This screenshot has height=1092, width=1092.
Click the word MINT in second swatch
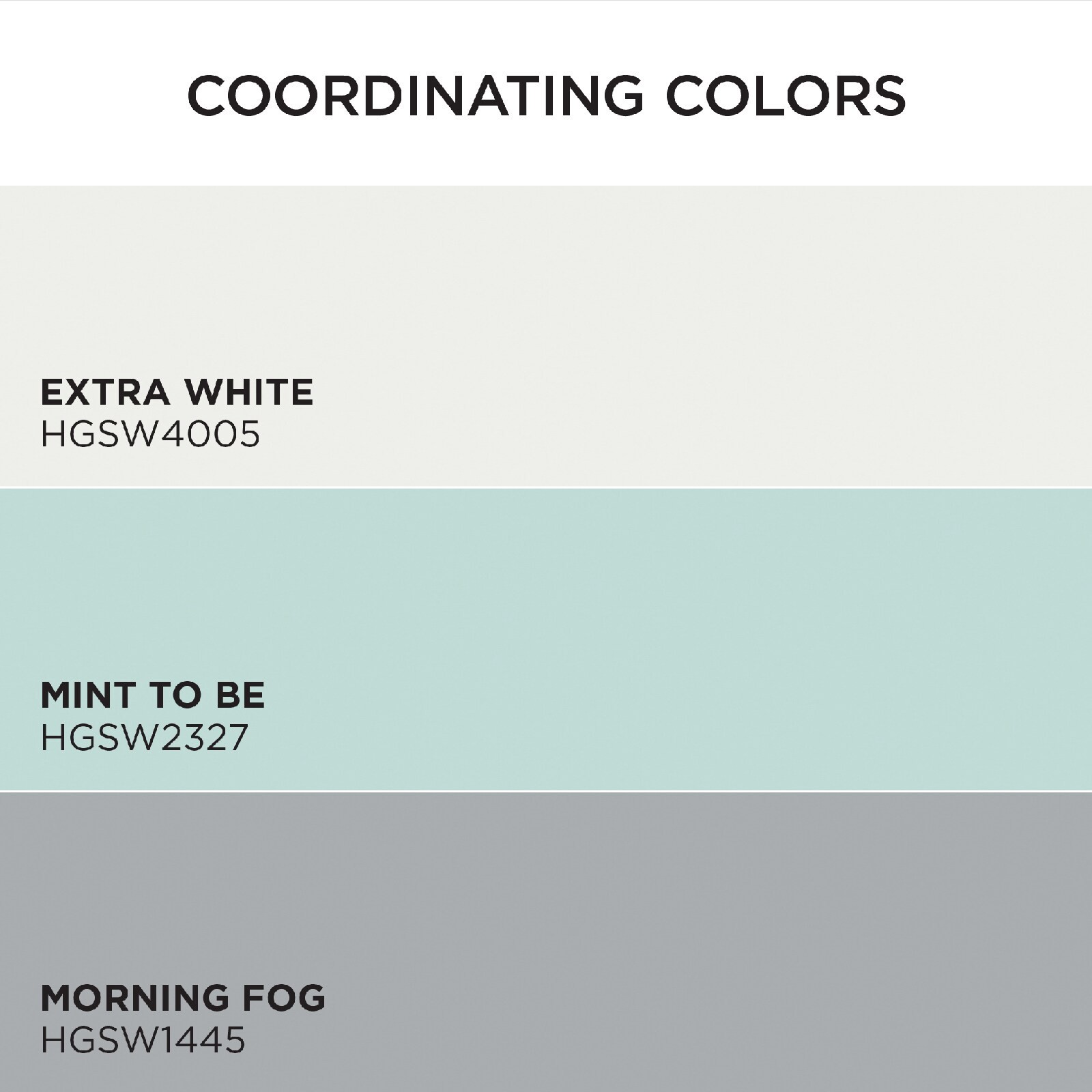point(82,695)
